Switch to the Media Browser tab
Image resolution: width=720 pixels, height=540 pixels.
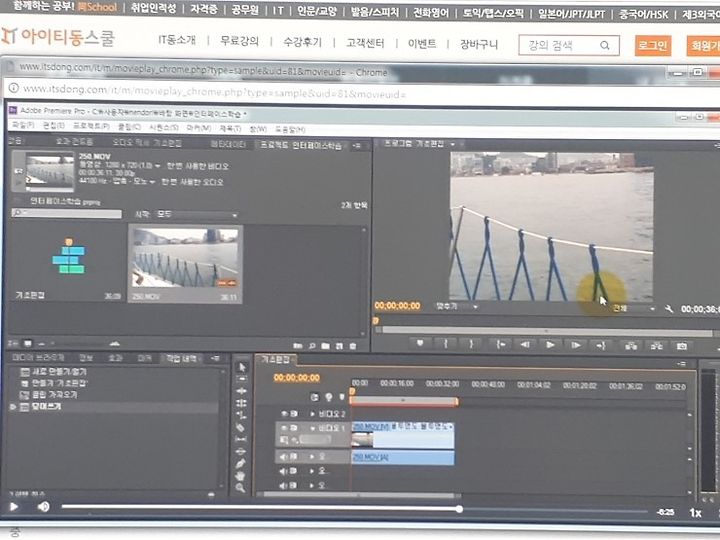(38, 357)
